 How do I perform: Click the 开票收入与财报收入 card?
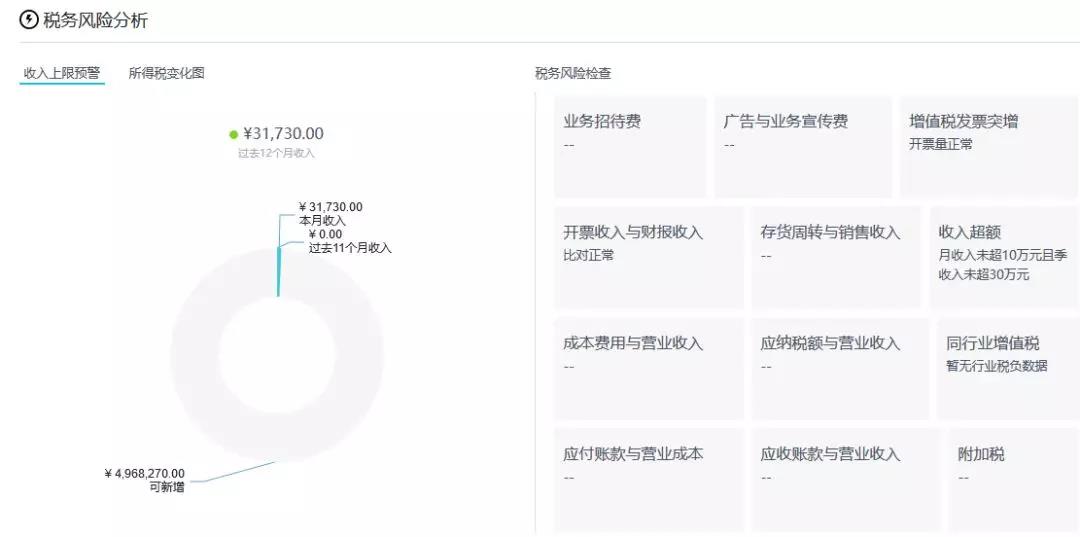tap(649, 257)
